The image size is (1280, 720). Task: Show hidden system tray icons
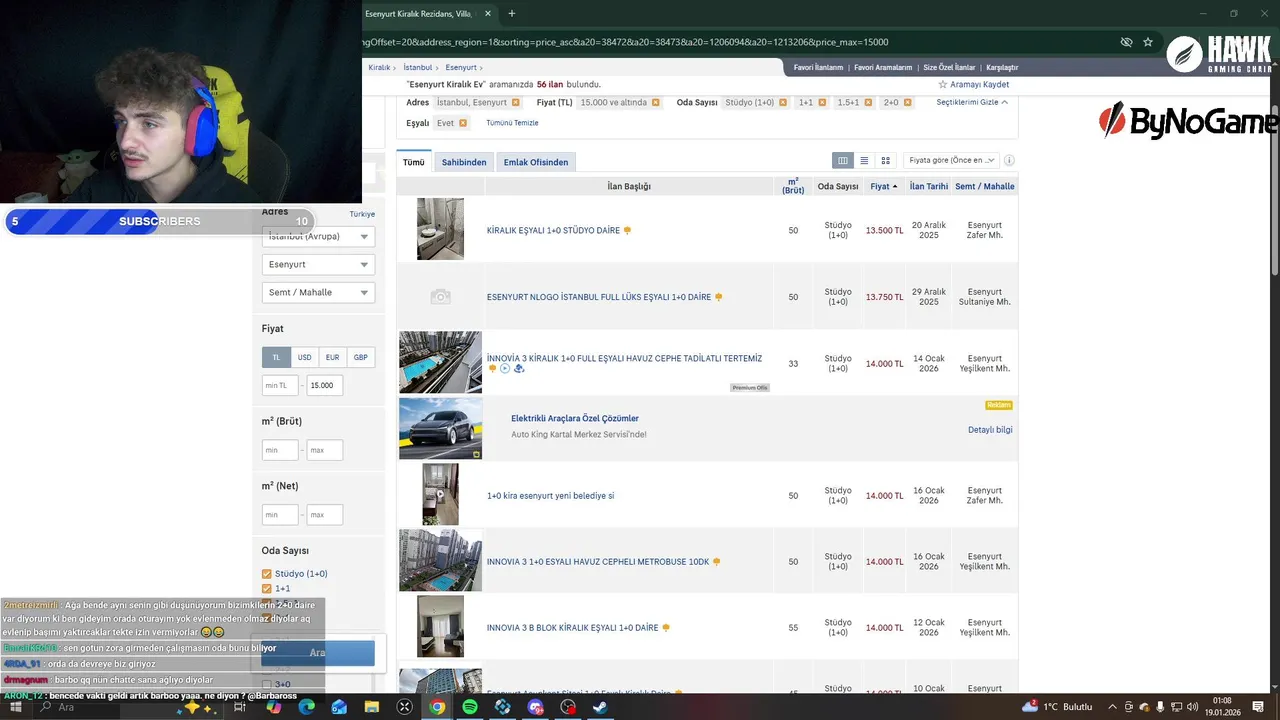click(1112, 707)
